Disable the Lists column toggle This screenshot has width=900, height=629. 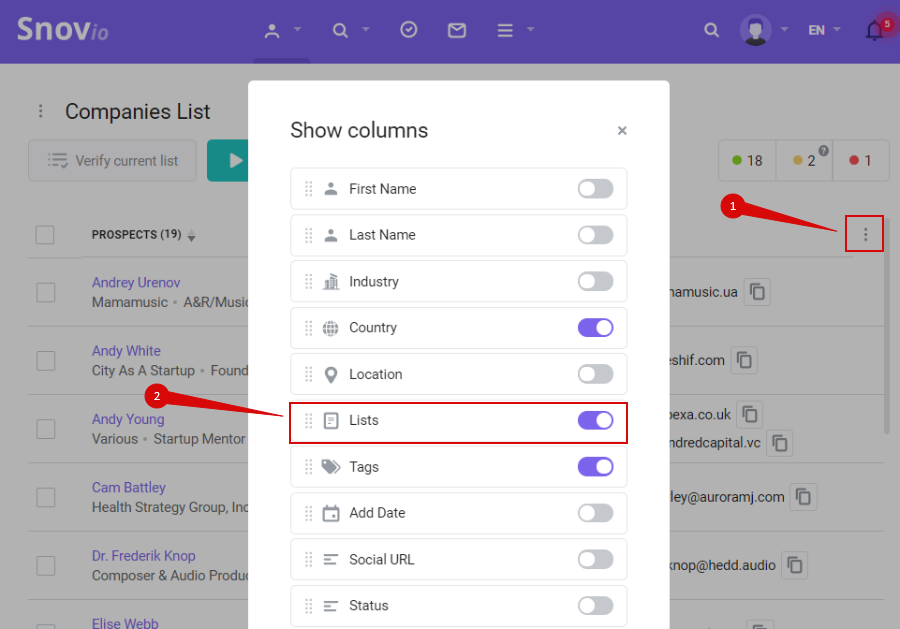[595, 421]
